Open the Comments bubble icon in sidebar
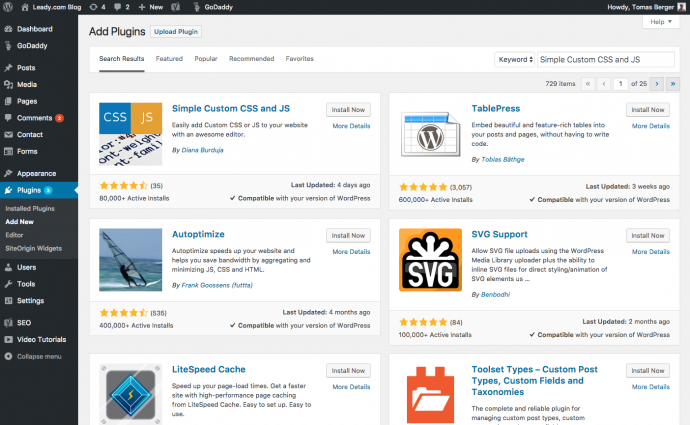This screenshot has height=425, width=690. [x=8, y=118]
